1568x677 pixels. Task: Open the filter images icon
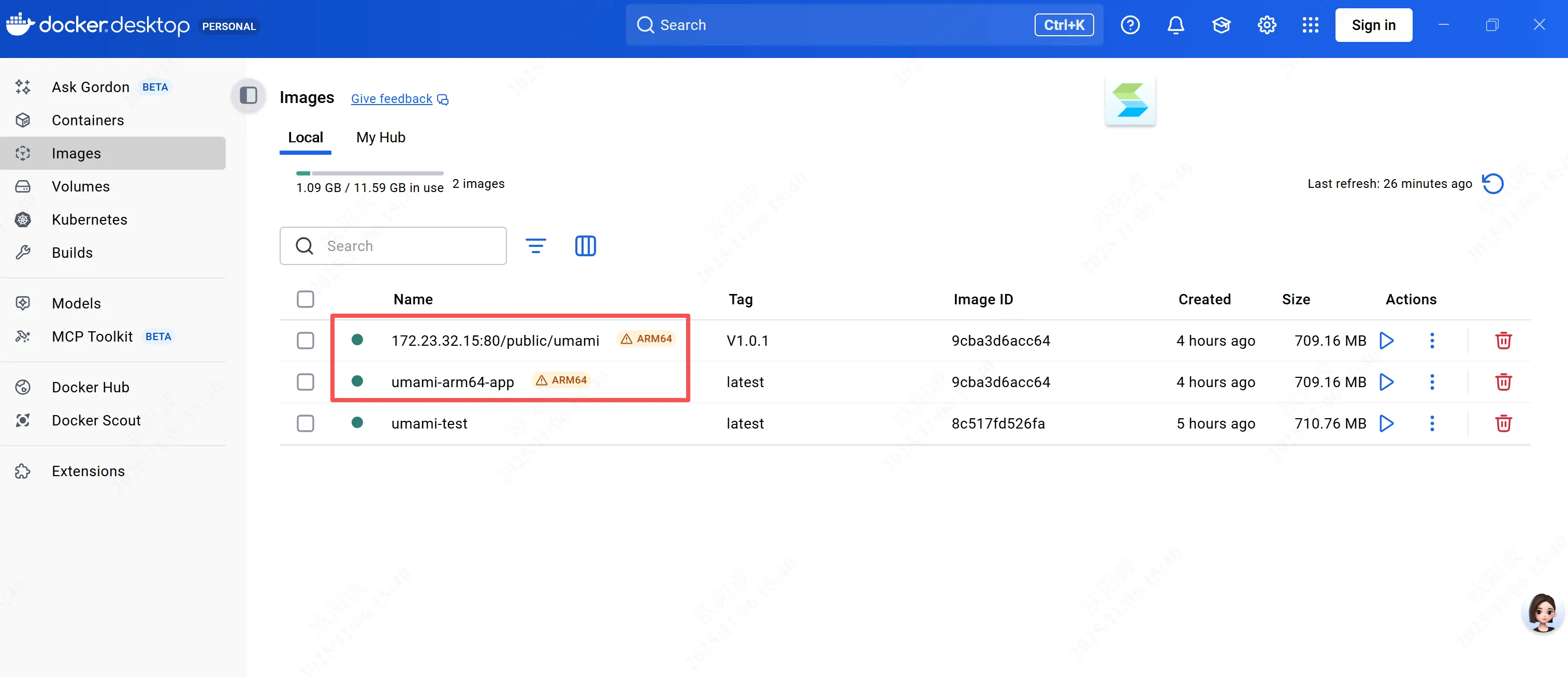[x=535, y=246]
